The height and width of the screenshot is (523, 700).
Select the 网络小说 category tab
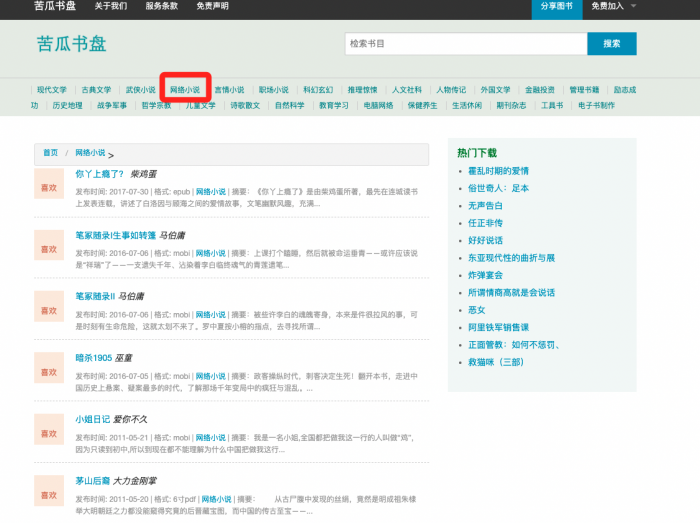[x=185, y=90]
